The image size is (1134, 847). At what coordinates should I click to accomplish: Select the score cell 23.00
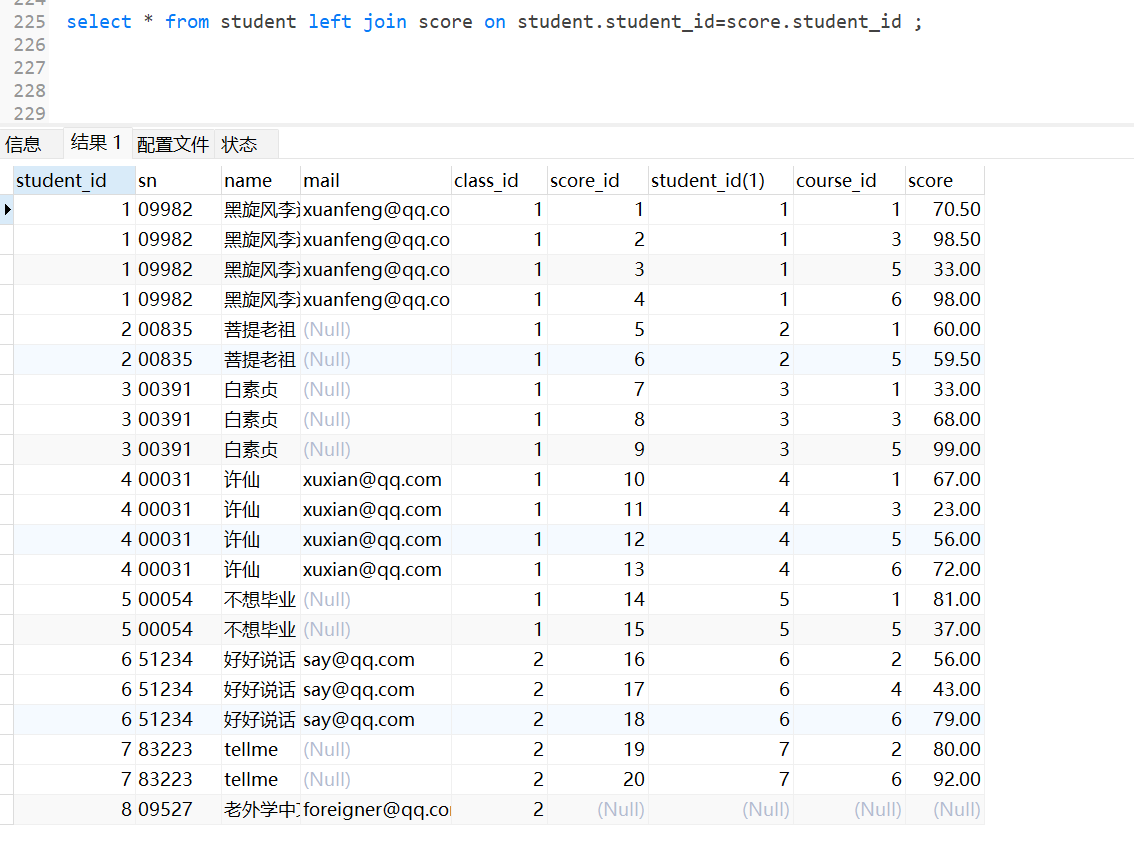click(945, 509)
